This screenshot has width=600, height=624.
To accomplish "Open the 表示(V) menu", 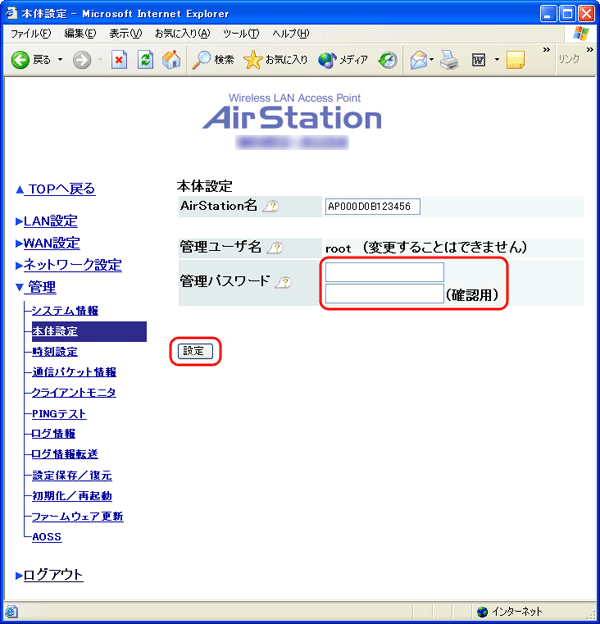I will point(125,34).
